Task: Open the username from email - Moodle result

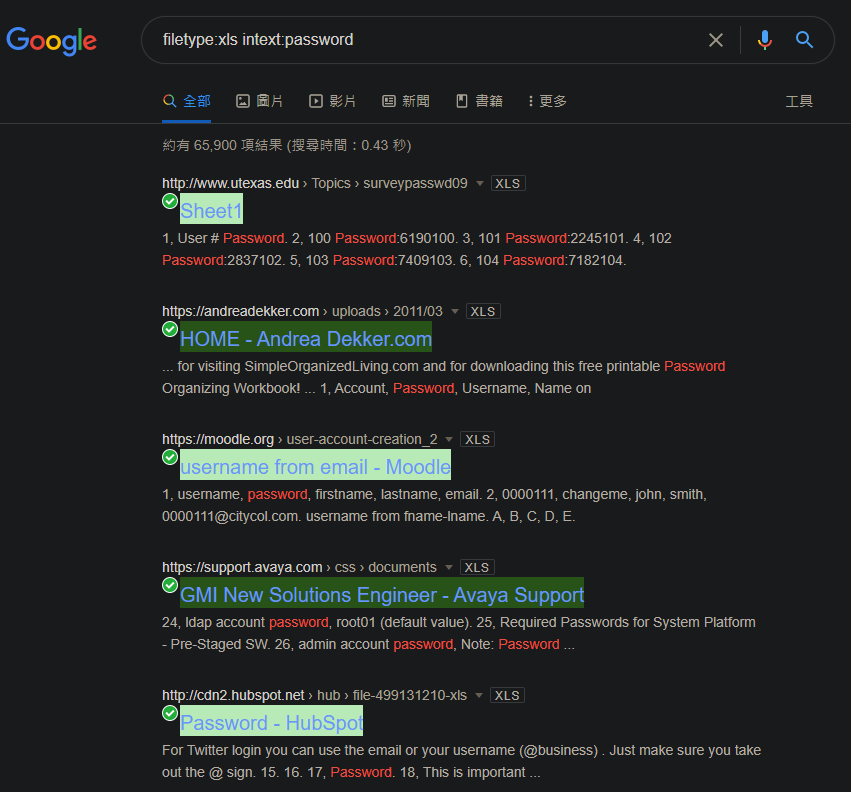Action: [315, 467]
